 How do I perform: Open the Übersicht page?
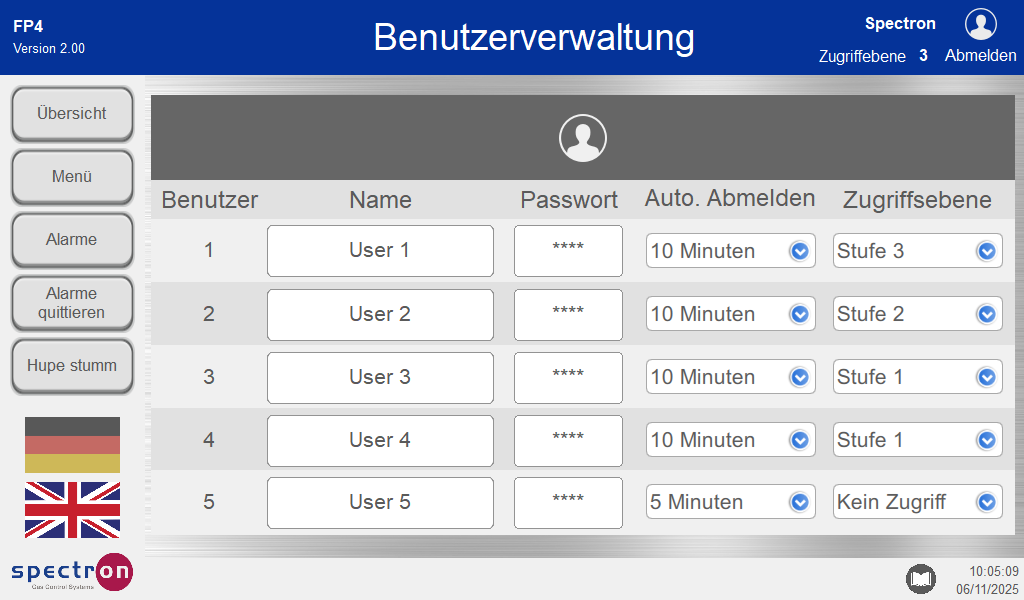(x=72, y=114)
